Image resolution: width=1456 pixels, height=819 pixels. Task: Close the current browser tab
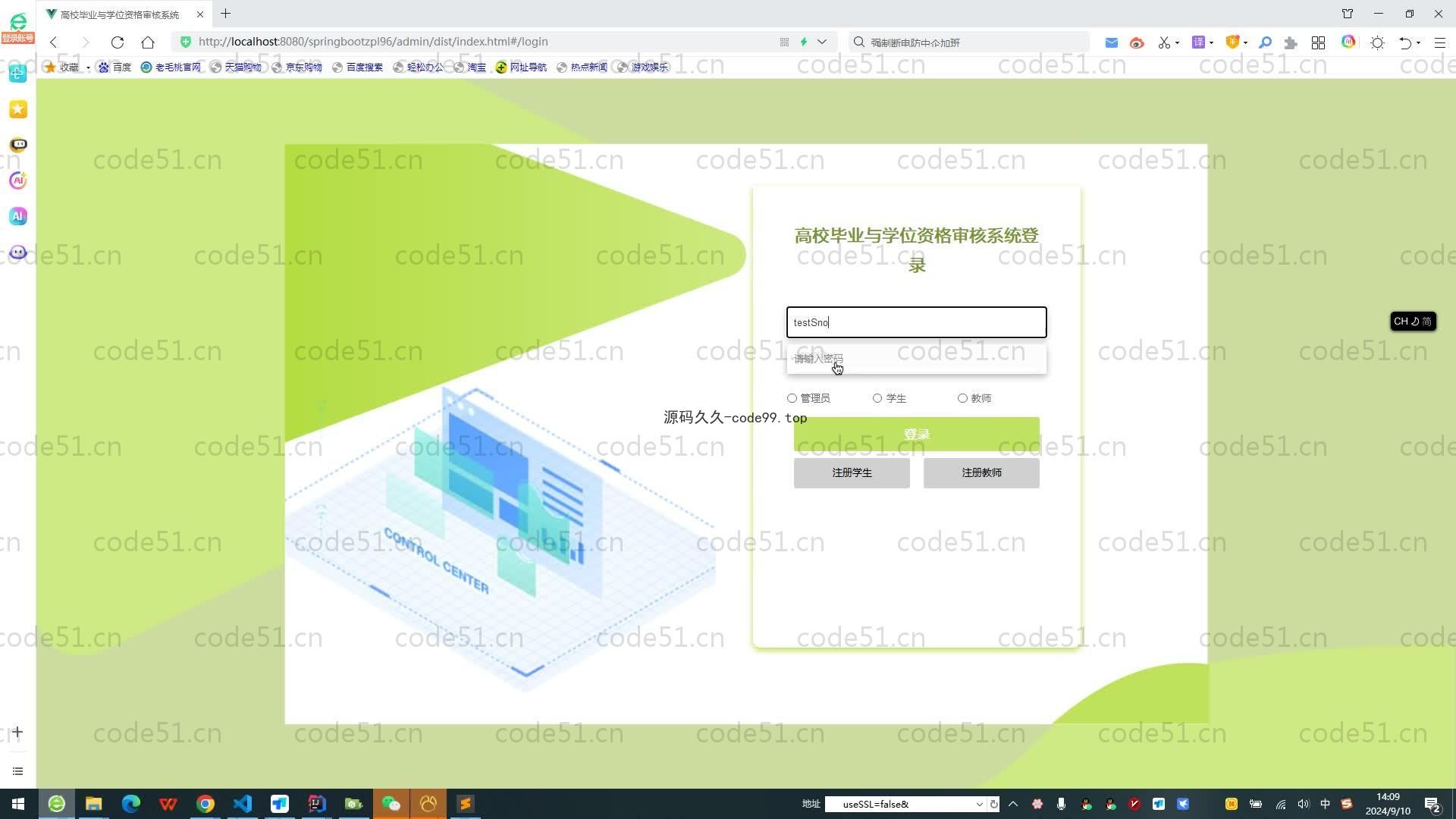(200, 14)
